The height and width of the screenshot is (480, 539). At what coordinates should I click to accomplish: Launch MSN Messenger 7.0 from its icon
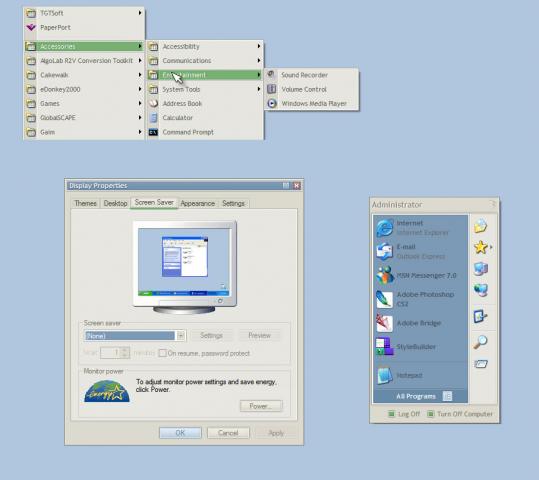pos(384,275)
